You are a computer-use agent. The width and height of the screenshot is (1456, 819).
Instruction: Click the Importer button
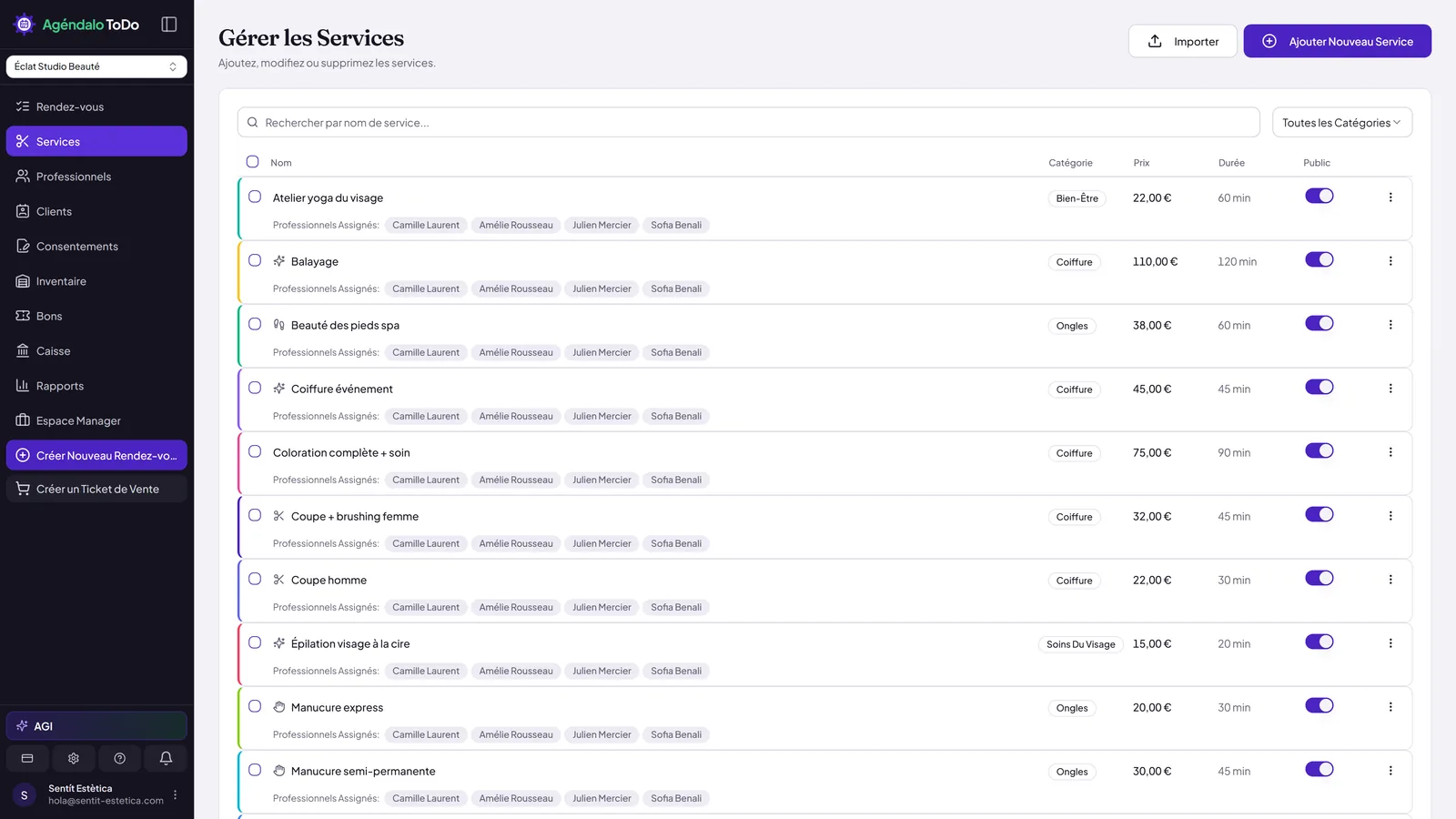pyautogui.click(x=1182, y=41)
